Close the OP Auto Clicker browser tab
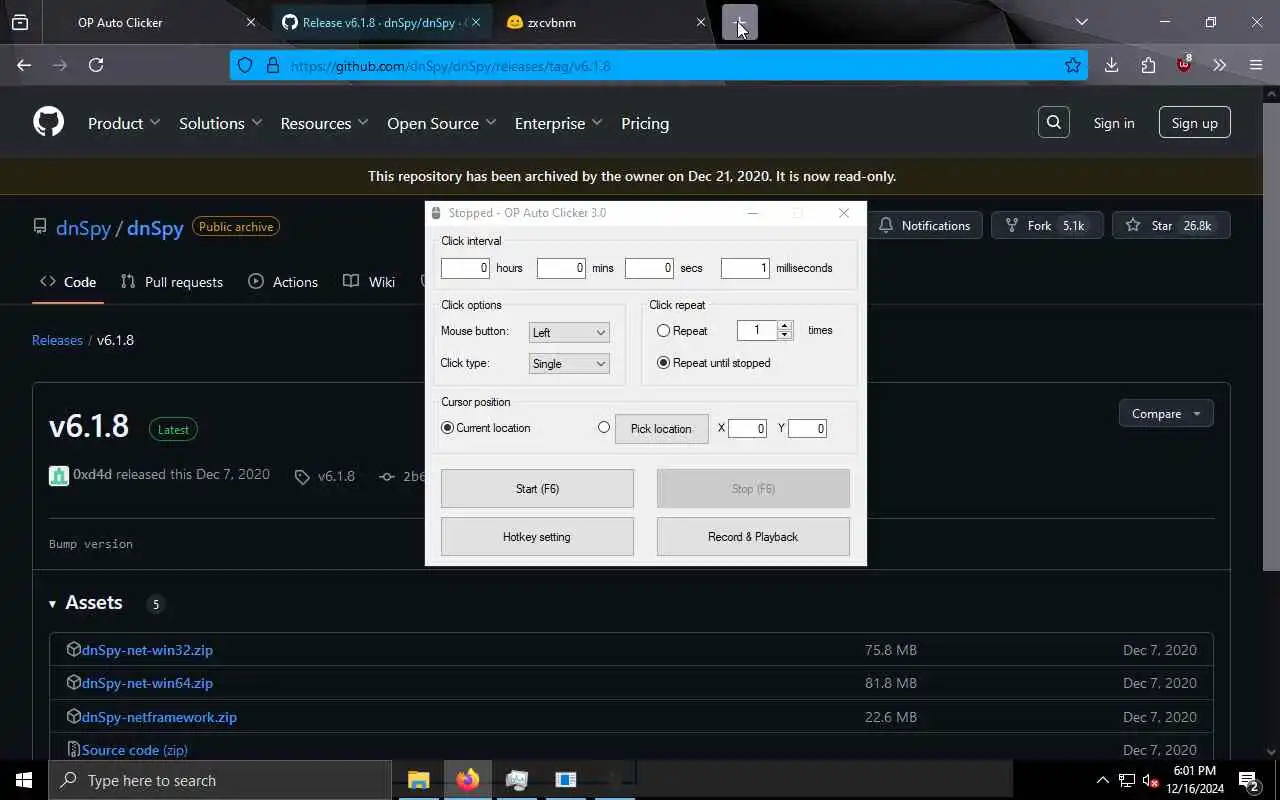 point(251,22)
